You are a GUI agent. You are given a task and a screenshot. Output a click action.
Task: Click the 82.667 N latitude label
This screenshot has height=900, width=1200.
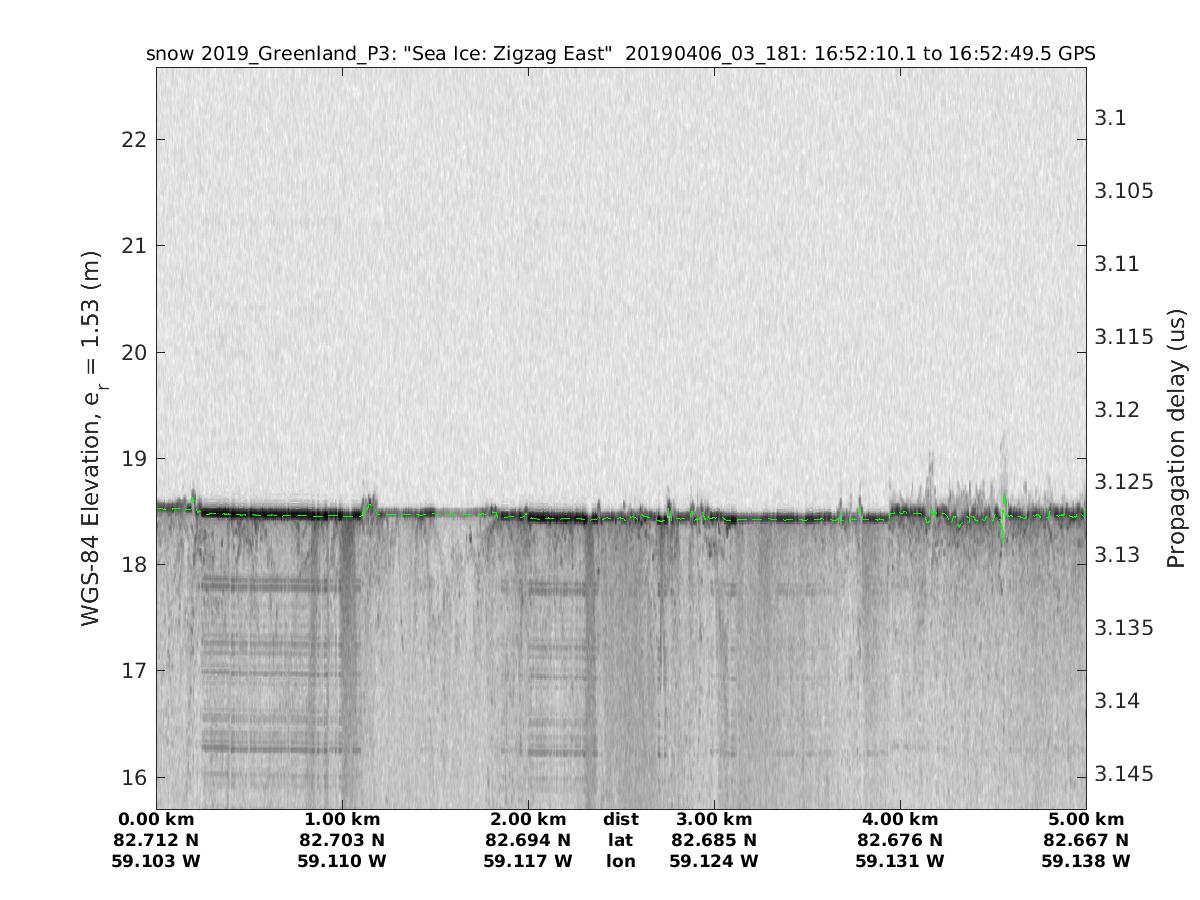click(x=1085, y=840)
